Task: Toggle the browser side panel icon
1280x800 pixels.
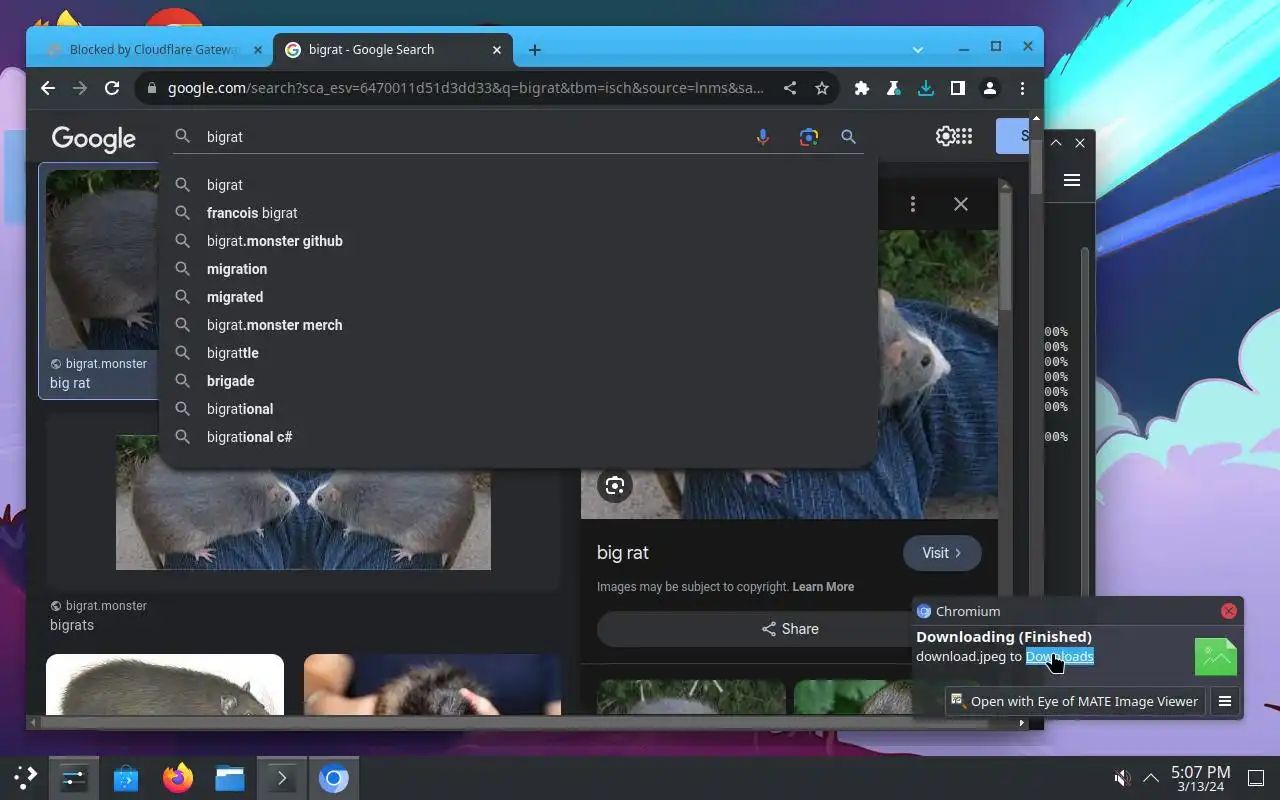Action: pyautogui.click(x=958, y=88)
